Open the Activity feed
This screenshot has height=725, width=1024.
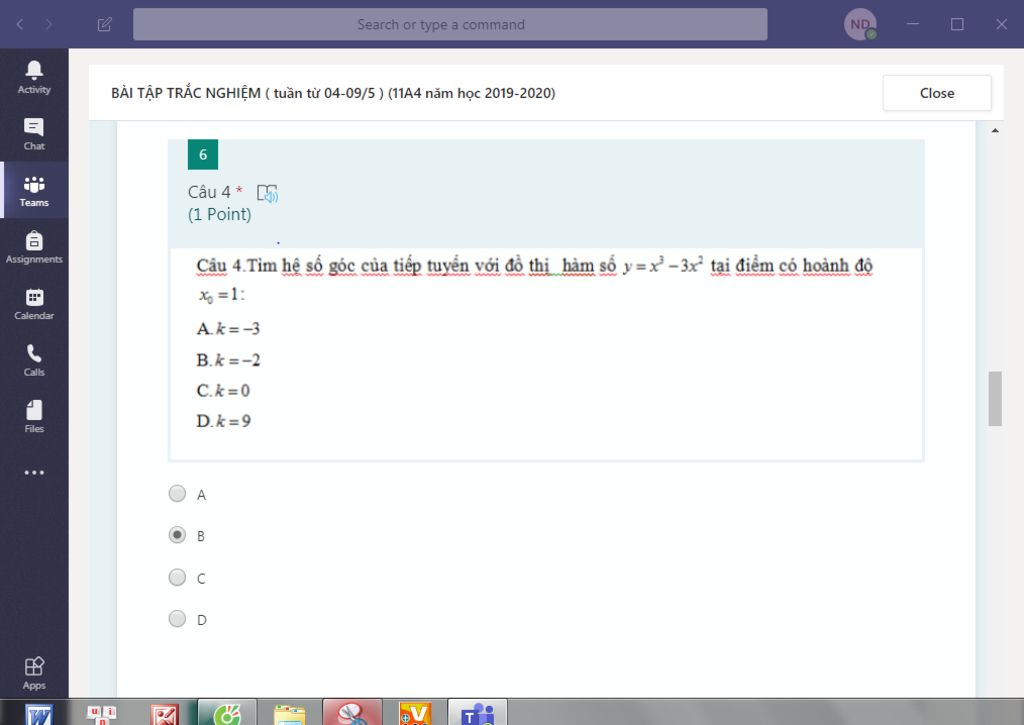point(34,77)
